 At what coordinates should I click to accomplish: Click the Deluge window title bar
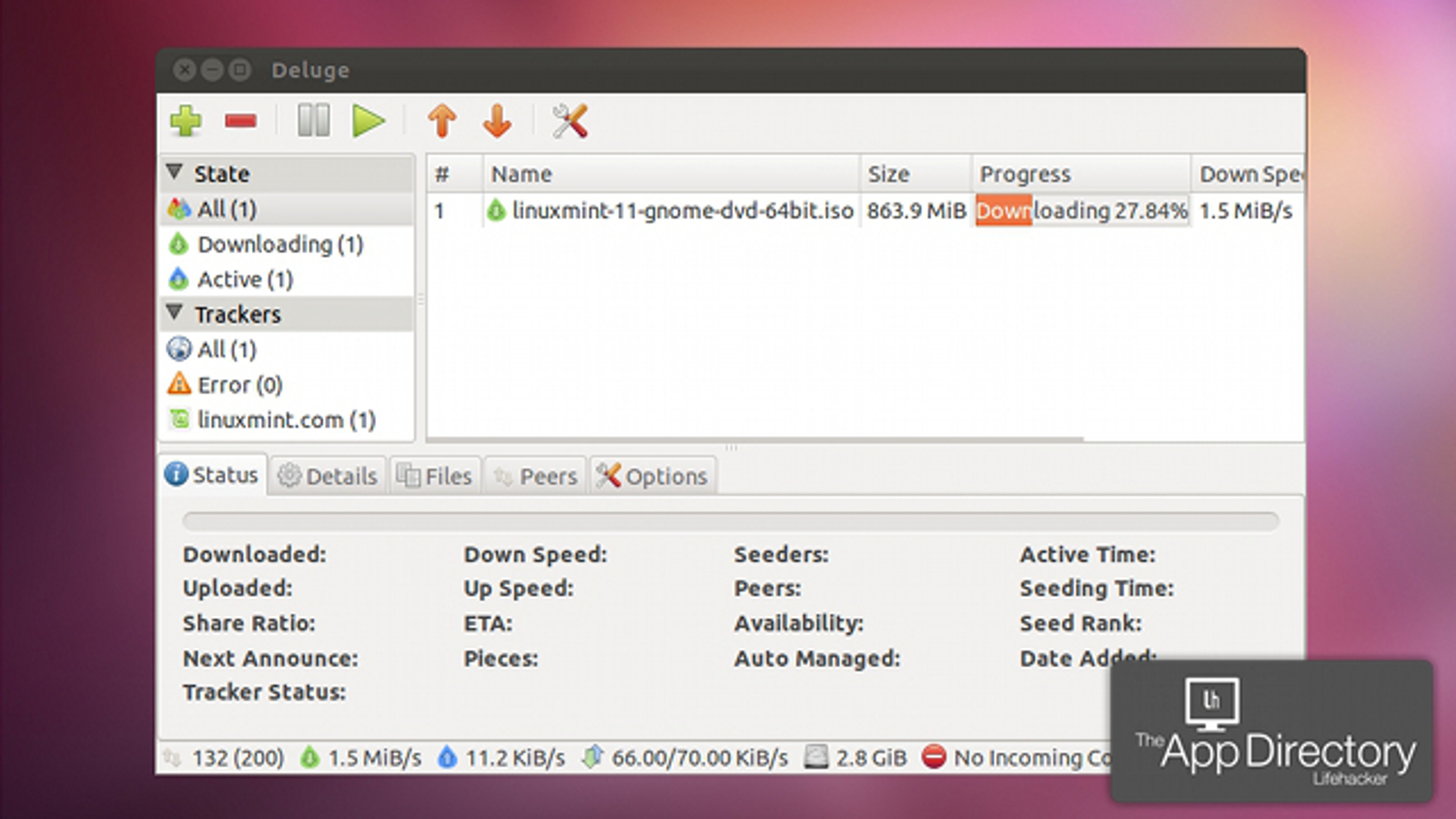731,70
